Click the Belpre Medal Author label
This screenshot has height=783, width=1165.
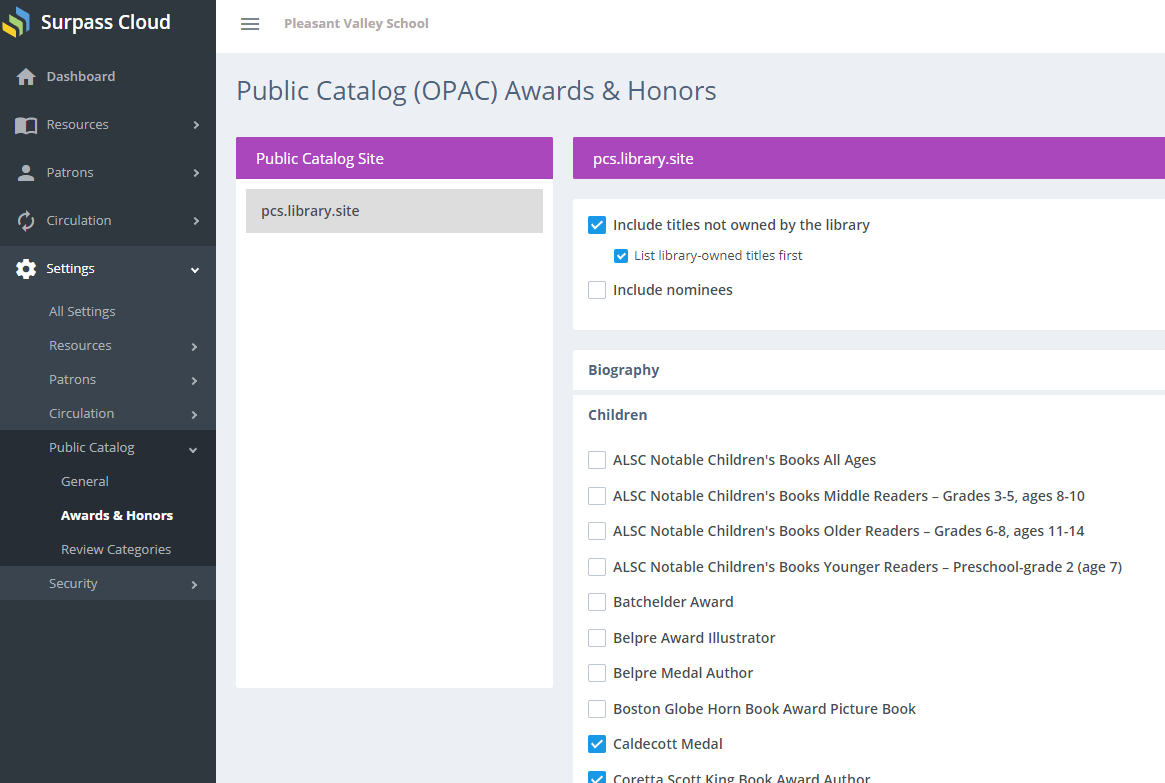pyautogui.click(x=683, y=673)
